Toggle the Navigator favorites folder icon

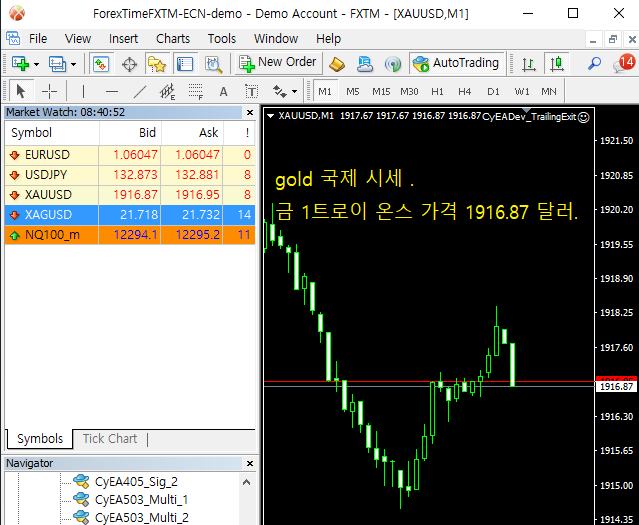click(157, 64)
